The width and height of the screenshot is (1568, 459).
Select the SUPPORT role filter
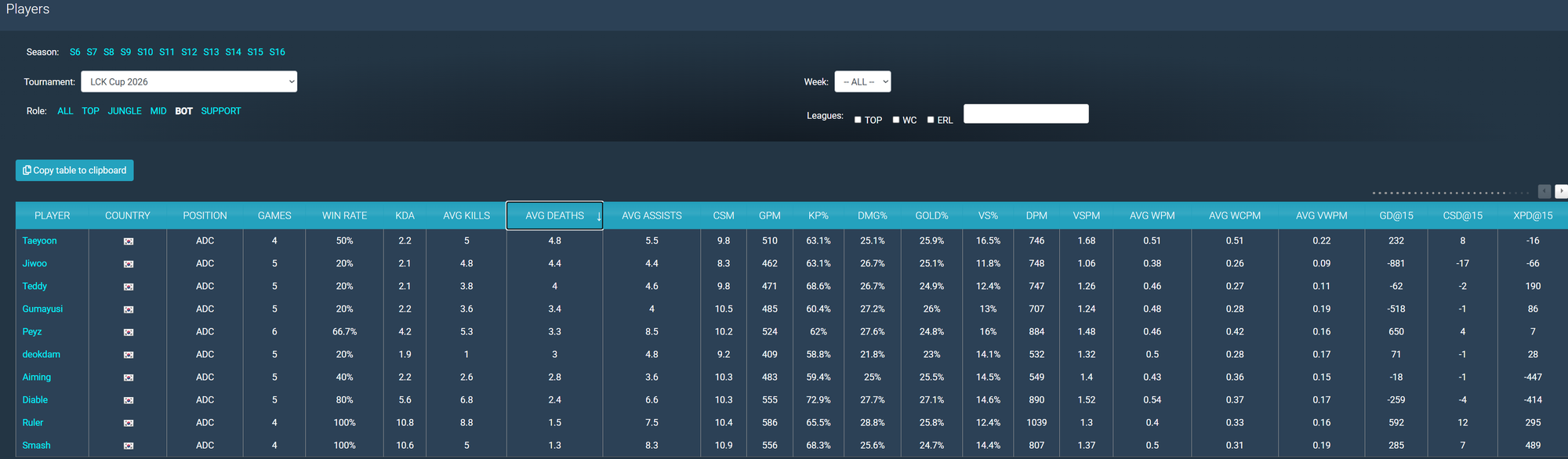220,111
